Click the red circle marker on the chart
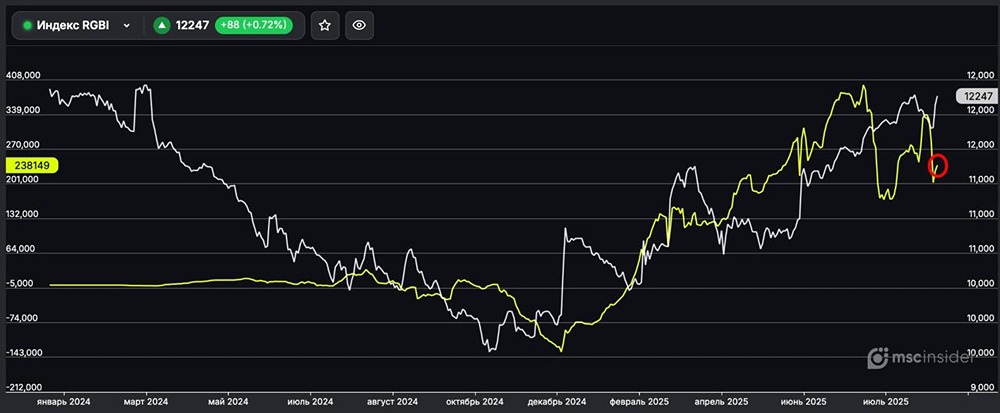The width and height of the screenshot is (1000, 413). coord(938,165)
